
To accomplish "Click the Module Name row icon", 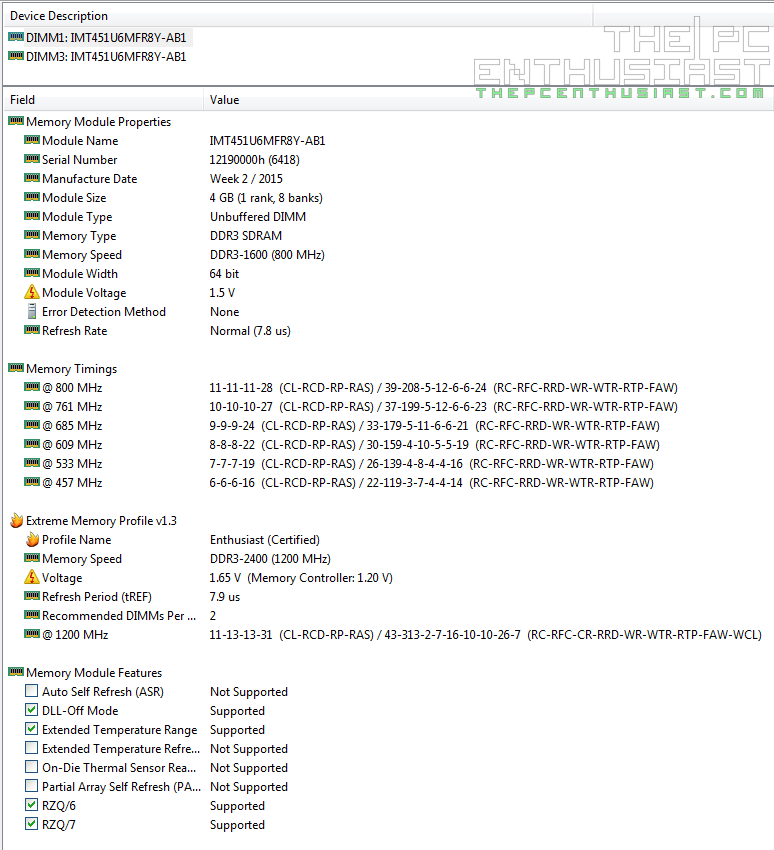I will 32,140.
